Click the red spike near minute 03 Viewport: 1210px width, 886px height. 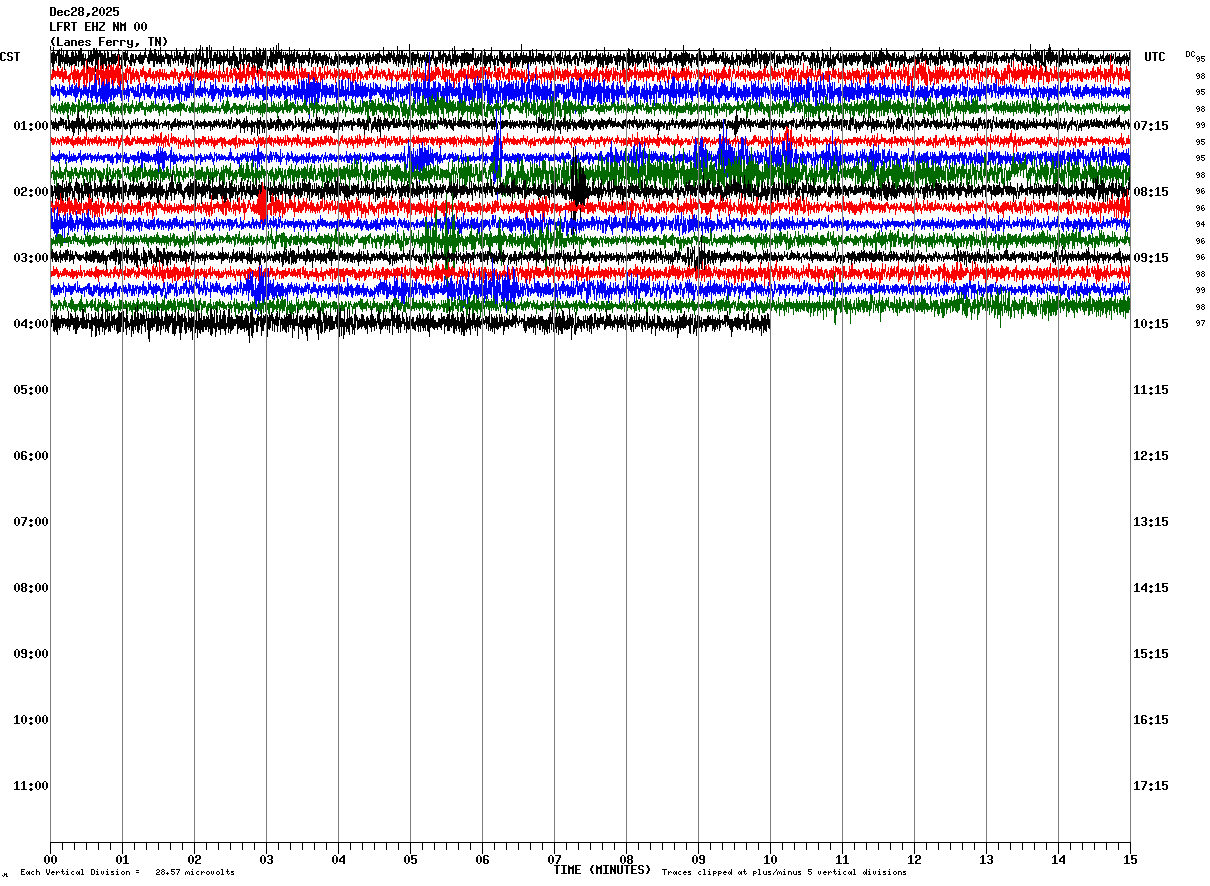[x=263, y=205]
